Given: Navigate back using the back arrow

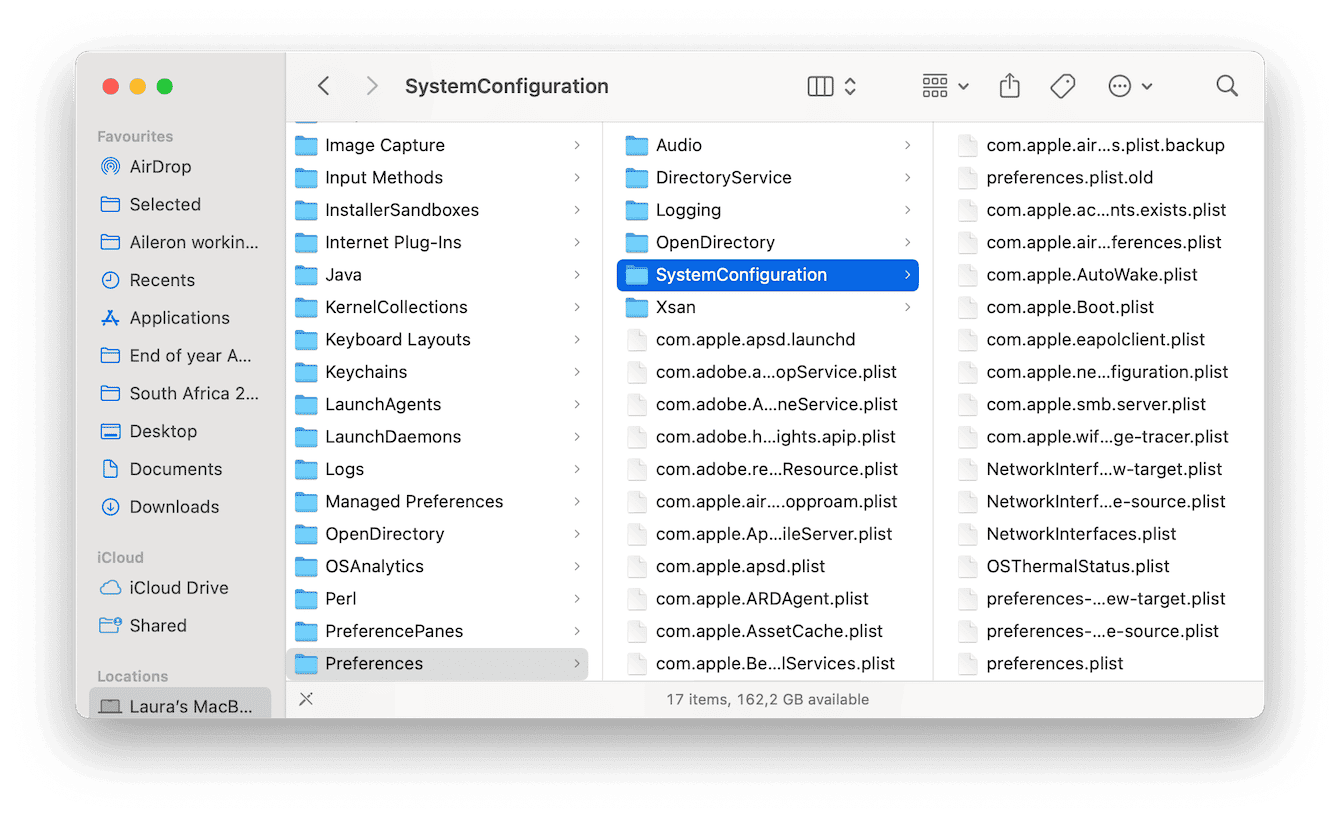Looking at the screenshot, I should (323, 86).
